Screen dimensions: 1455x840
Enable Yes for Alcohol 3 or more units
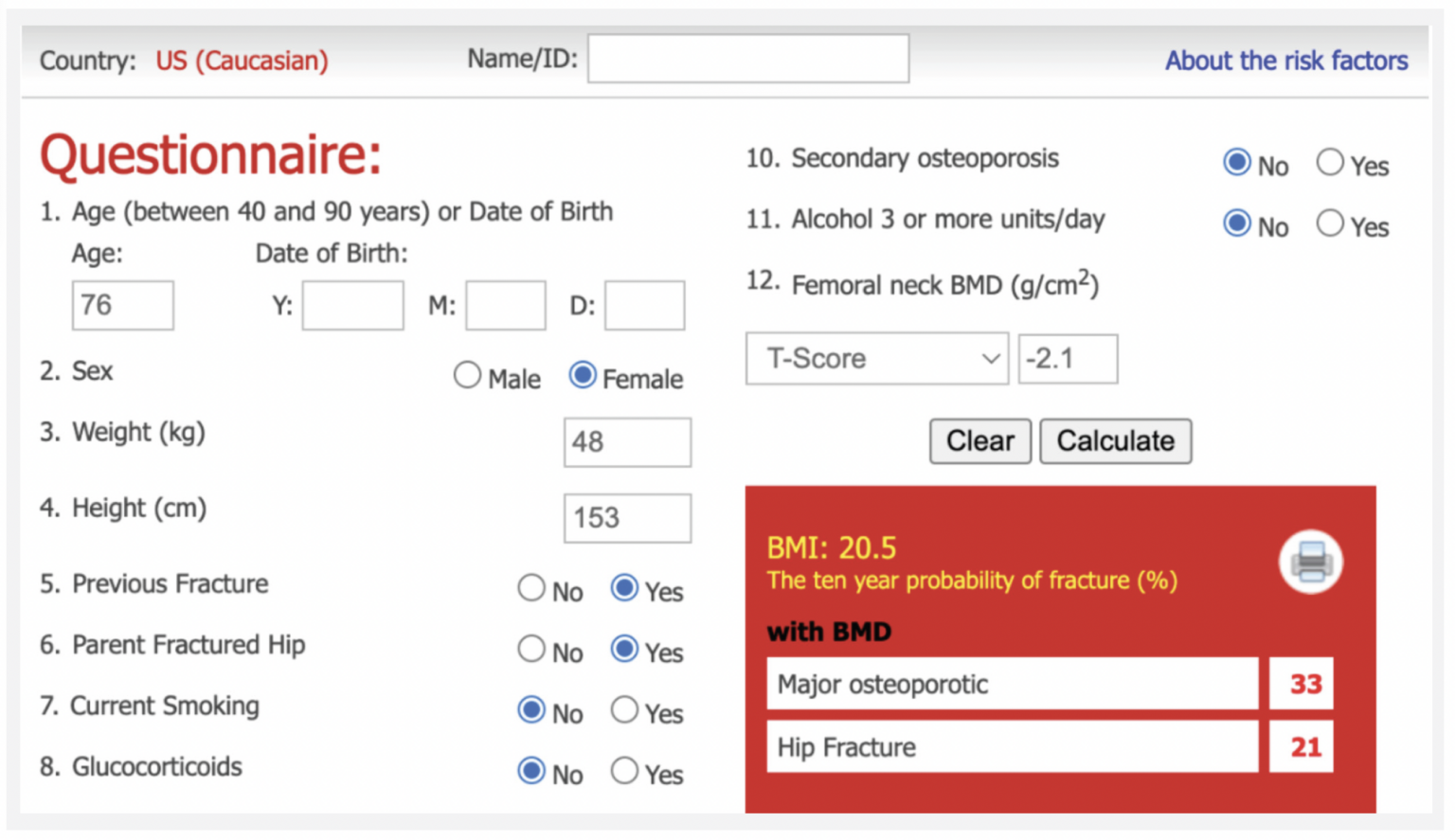tap(1330, 223)
